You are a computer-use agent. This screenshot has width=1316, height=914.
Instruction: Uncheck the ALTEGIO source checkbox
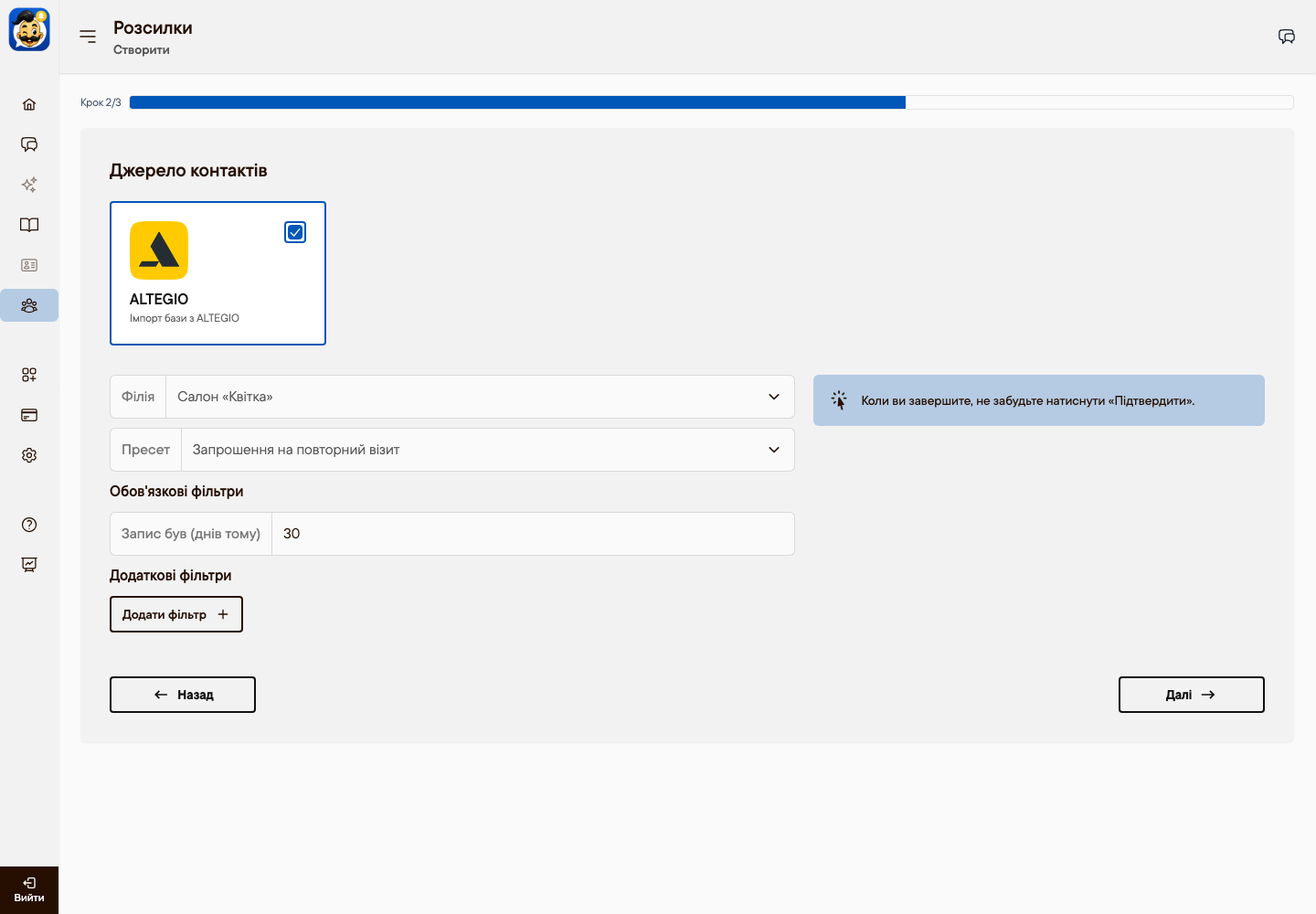(295, 232)
